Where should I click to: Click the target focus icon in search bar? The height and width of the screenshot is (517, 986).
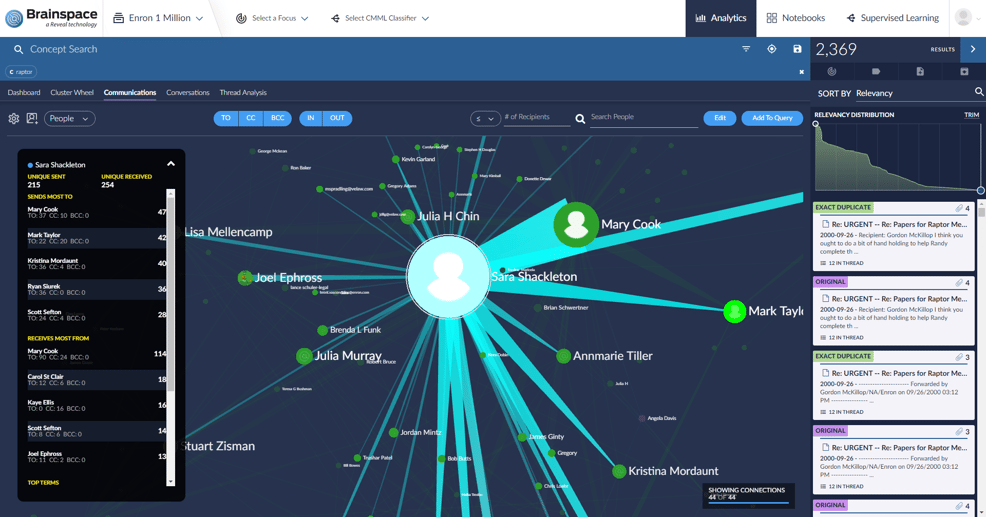click(772, 49)
